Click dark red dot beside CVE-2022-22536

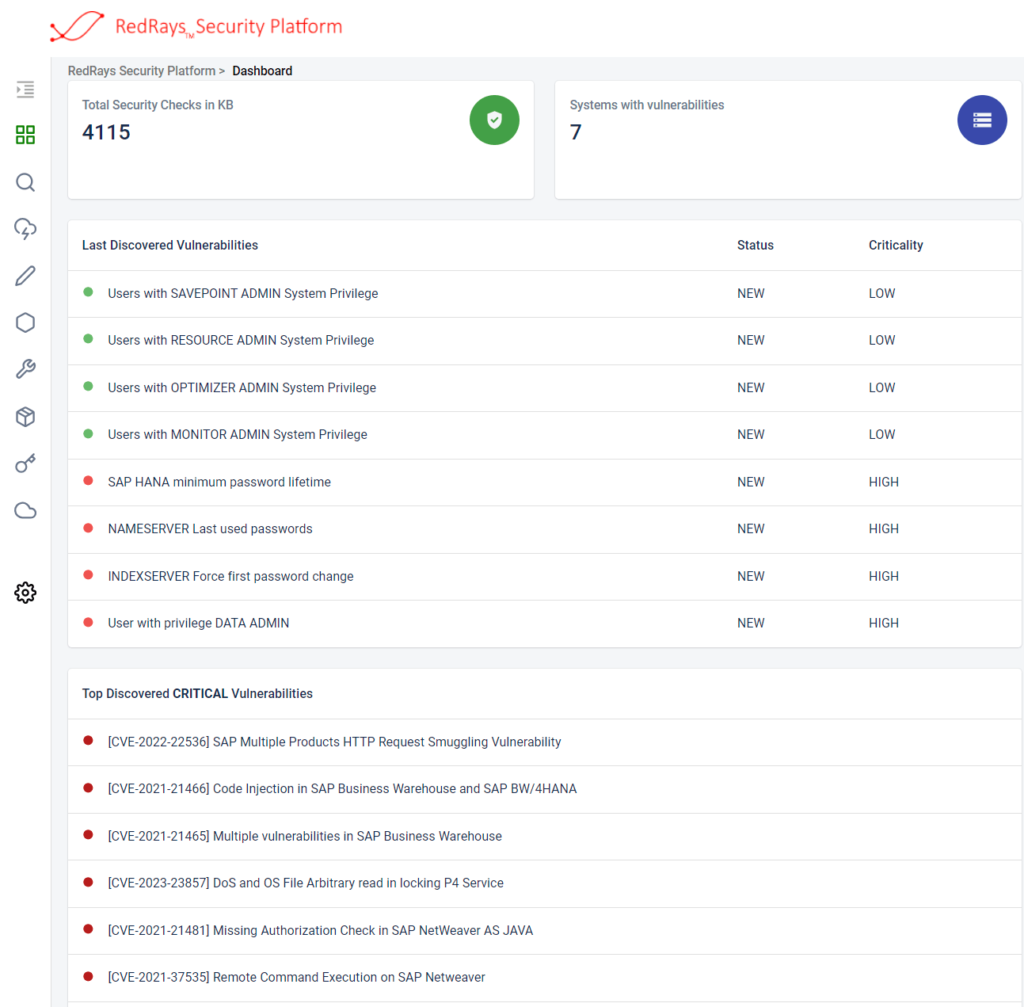pyautogui.click(x=88, y=741)
